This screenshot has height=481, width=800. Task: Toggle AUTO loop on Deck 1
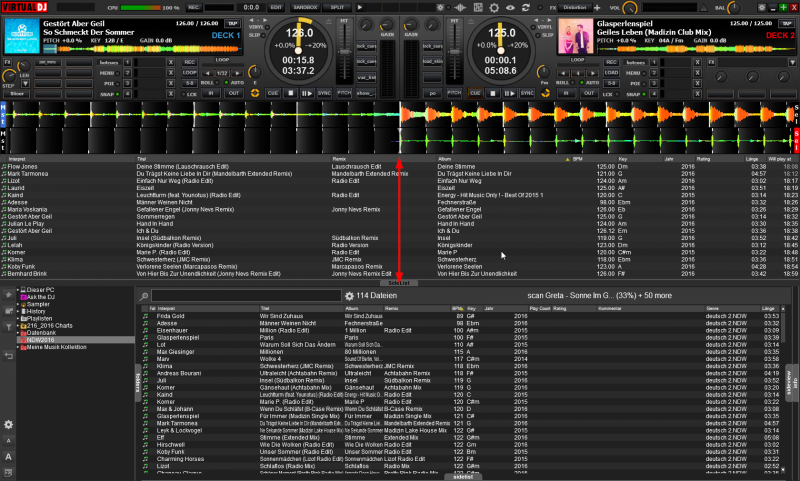pos(234,83)
